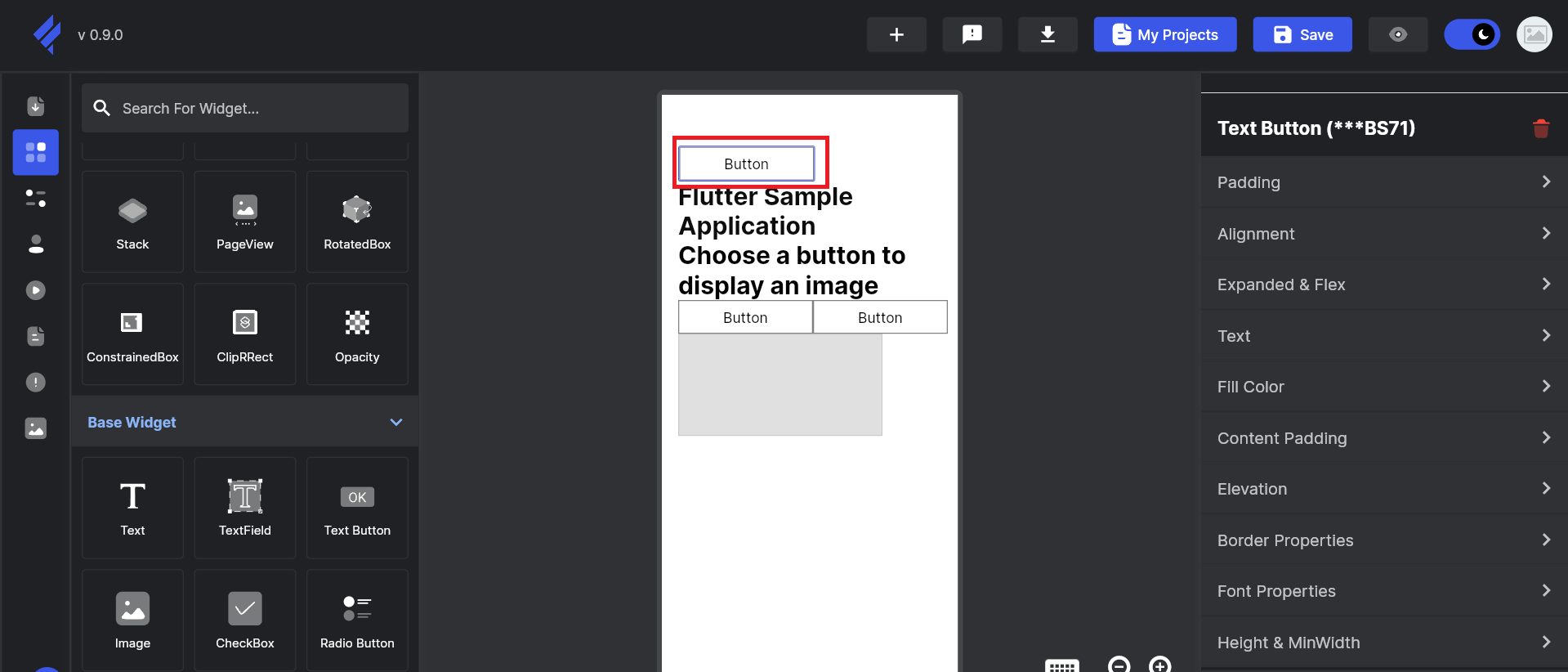Delete widget with red trash icon
The height and width of the screenshot is (672, 1568).
tap(1540, 128)
